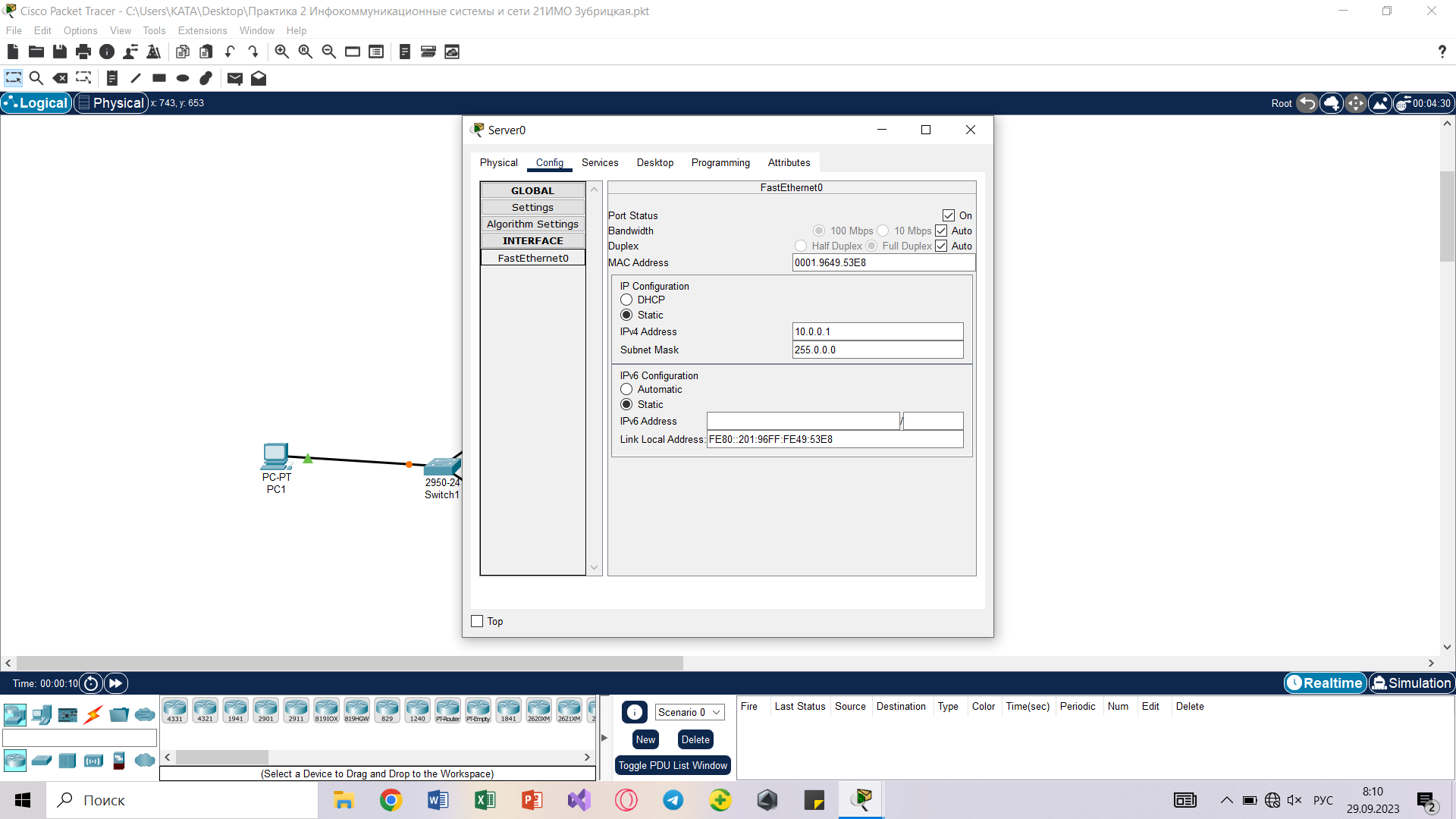Click New scenario button
The height and width of the screenshot is (819, 1456).
point(645,739)
